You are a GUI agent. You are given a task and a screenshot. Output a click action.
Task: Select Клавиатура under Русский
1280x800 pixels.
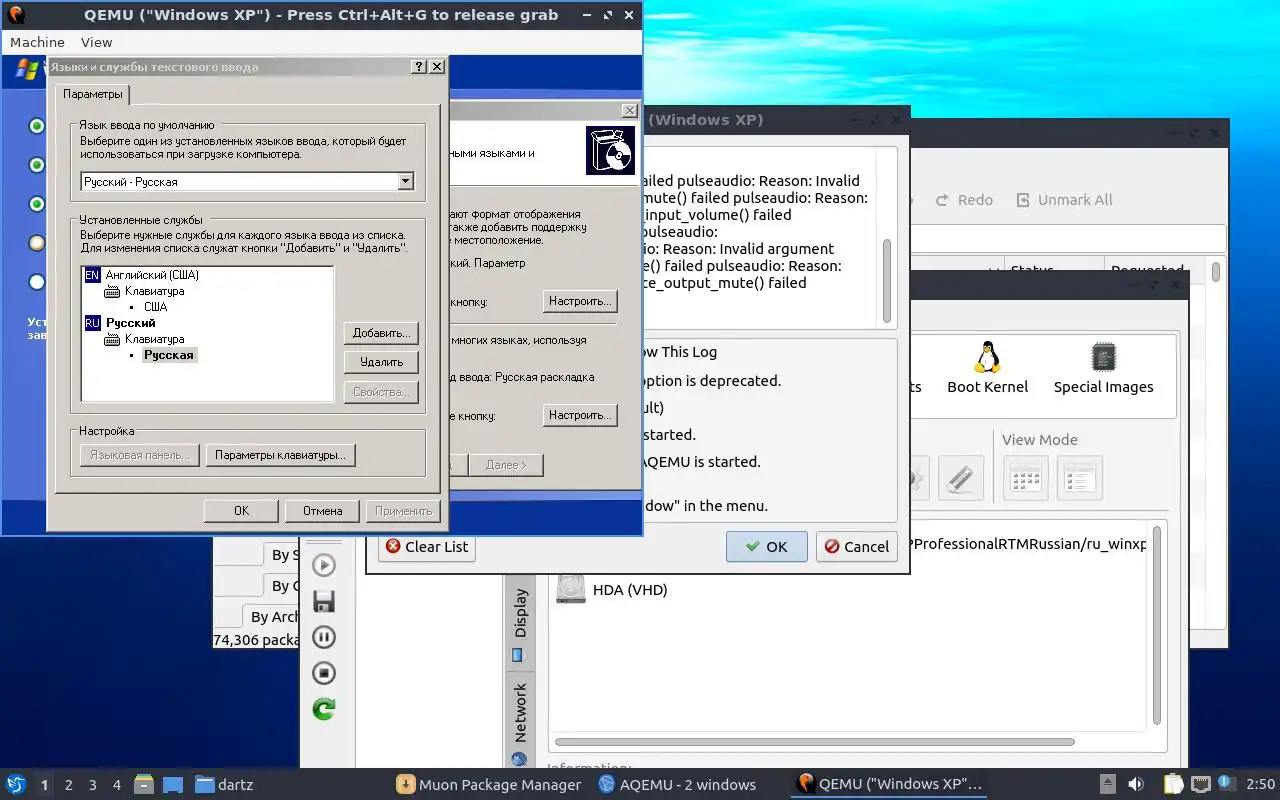[154, 339]
